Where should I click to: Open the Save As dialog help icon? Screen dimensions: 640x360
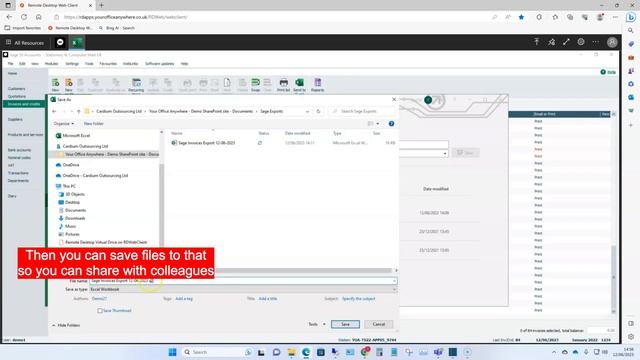391,124
